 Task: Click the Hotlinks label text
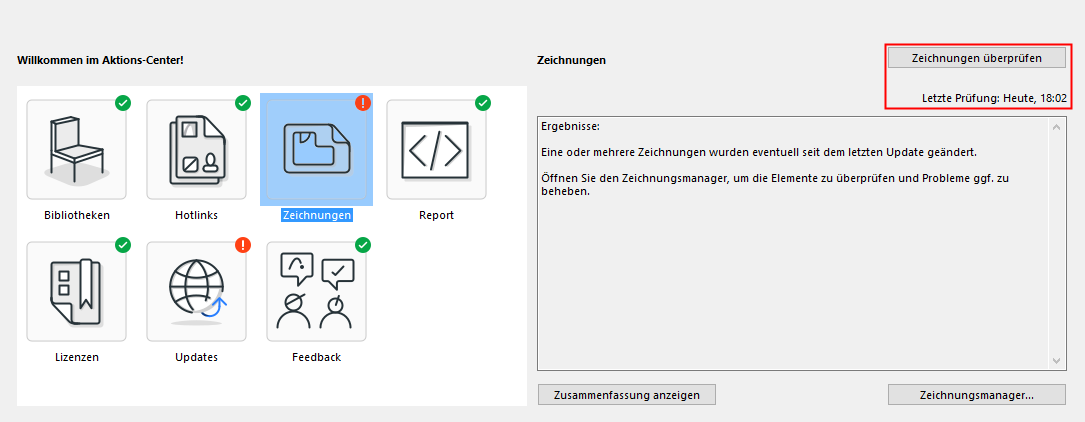(197, 215)
